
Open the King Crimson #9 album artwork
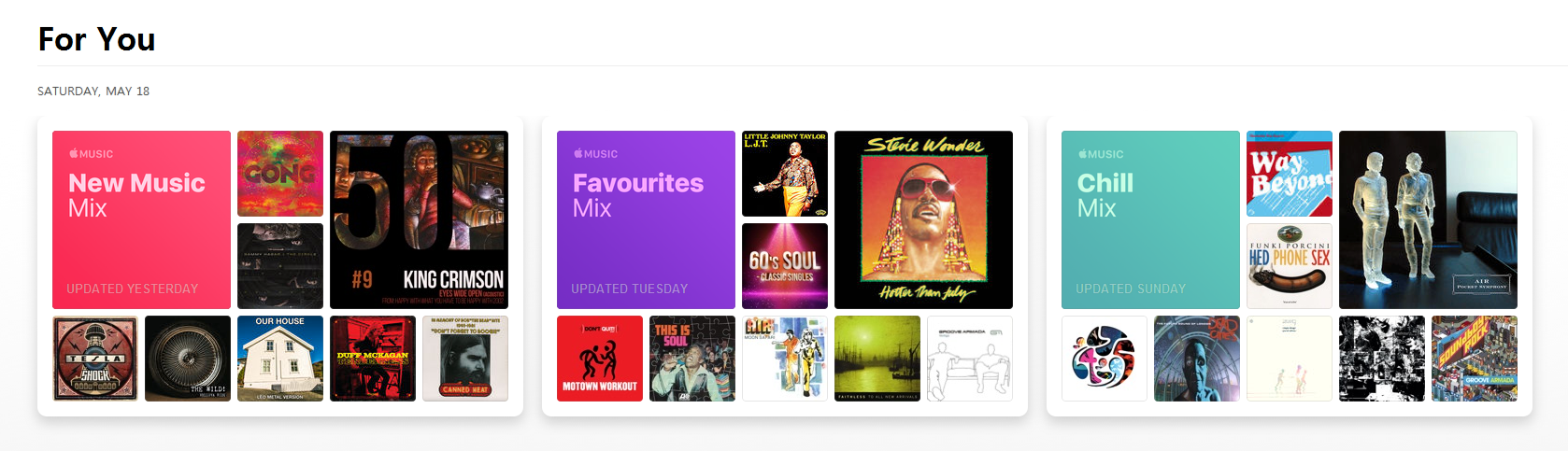(419, 219)
